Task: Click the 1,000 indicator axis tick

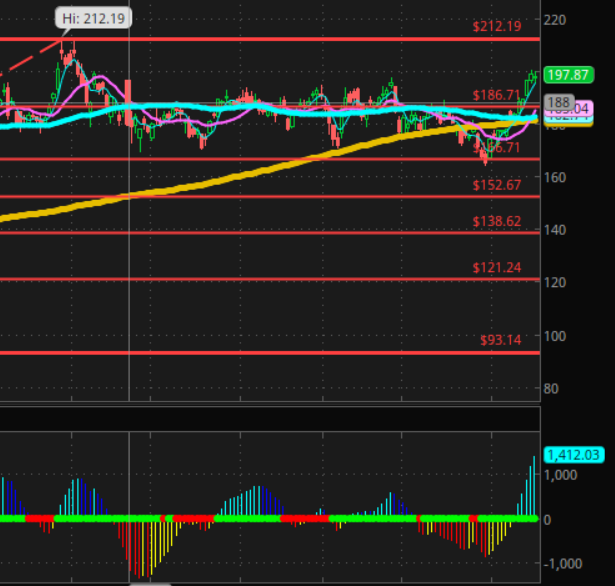Action: click(560, 475)
